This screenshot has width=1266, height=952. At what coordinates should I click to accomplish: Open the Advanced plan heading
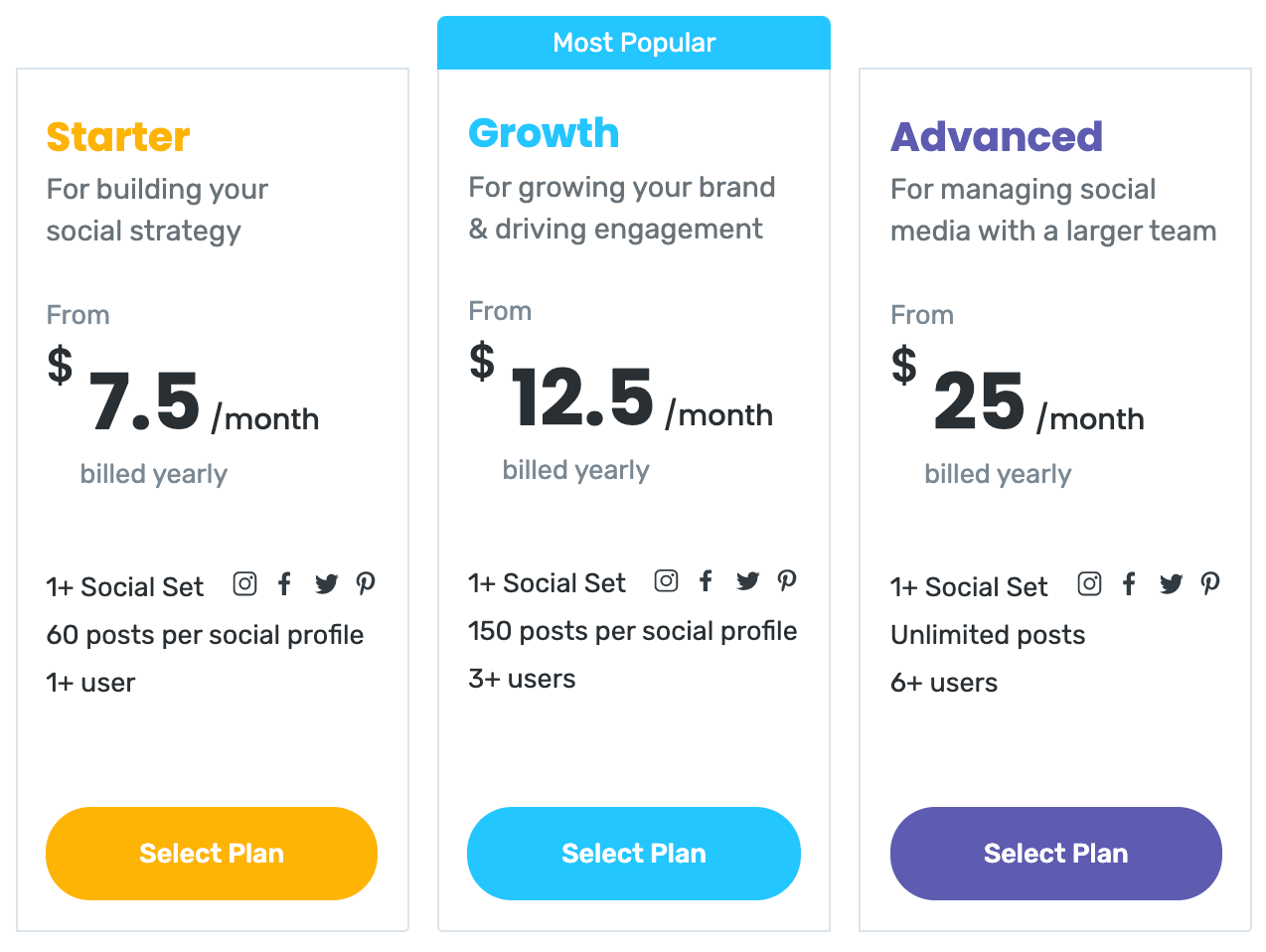[997, 138]
